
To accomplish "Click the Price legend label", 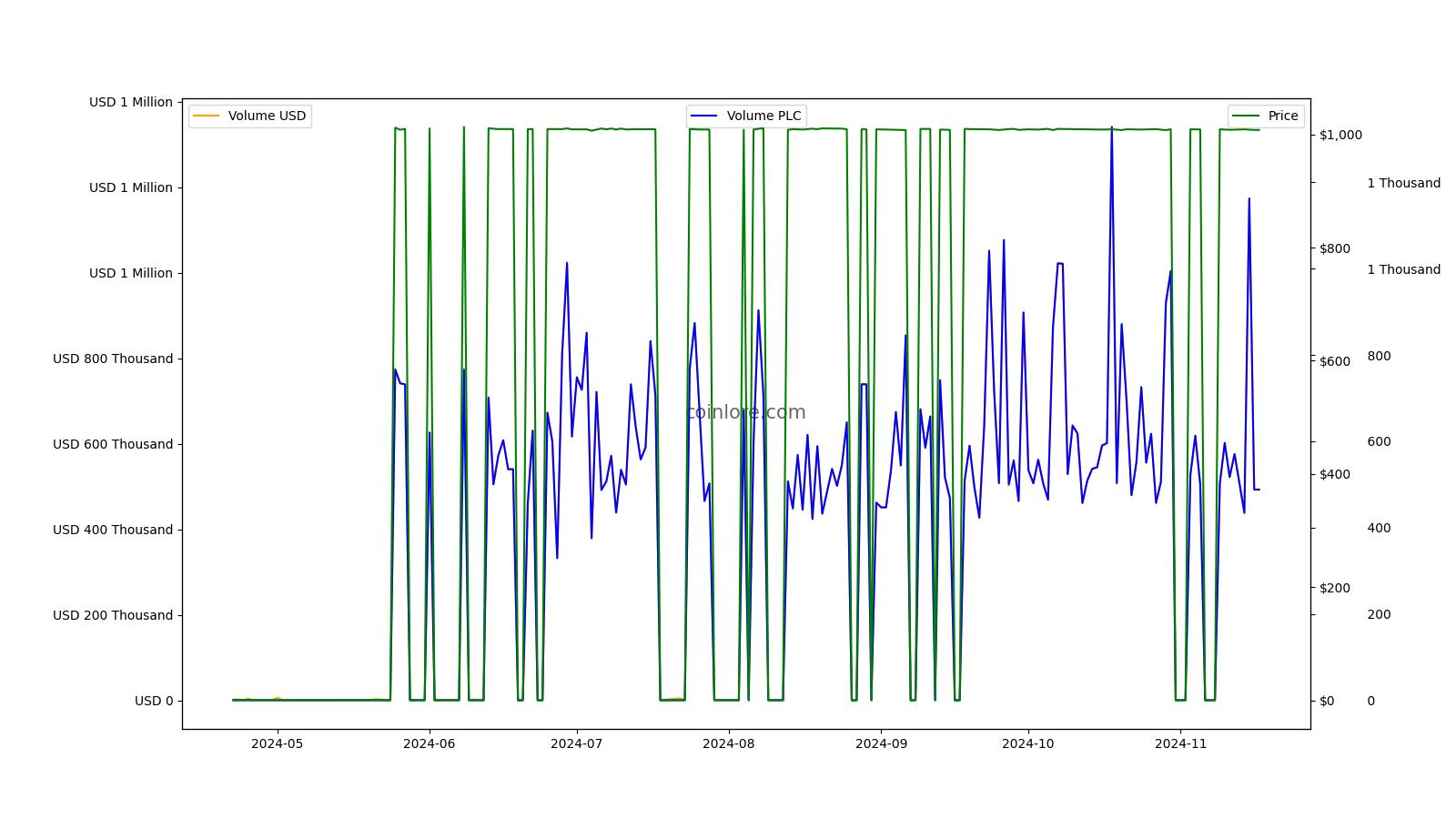I will tap(1283, 116).
